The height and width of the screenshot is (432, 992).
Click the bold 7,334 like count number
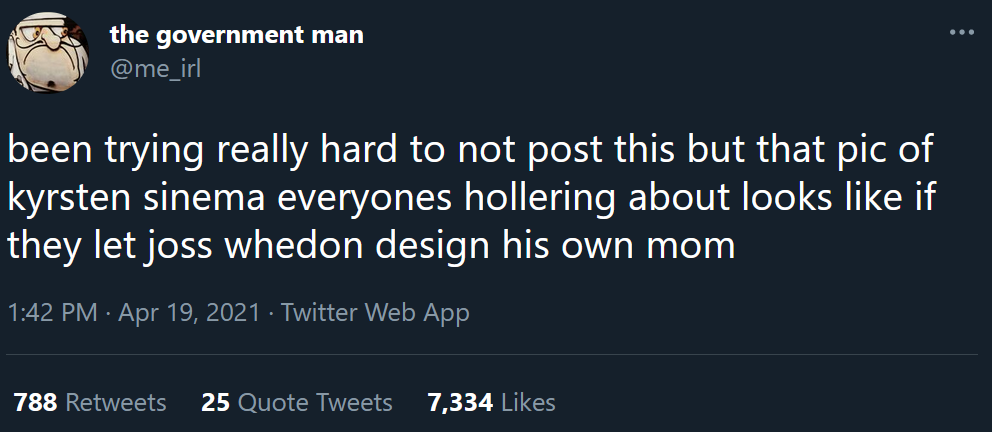(x=459, y=403)
